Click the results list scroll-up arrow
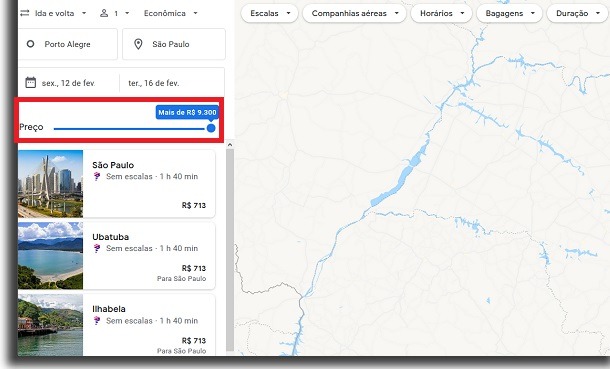610x369 pixels. [x=230, y=145]
